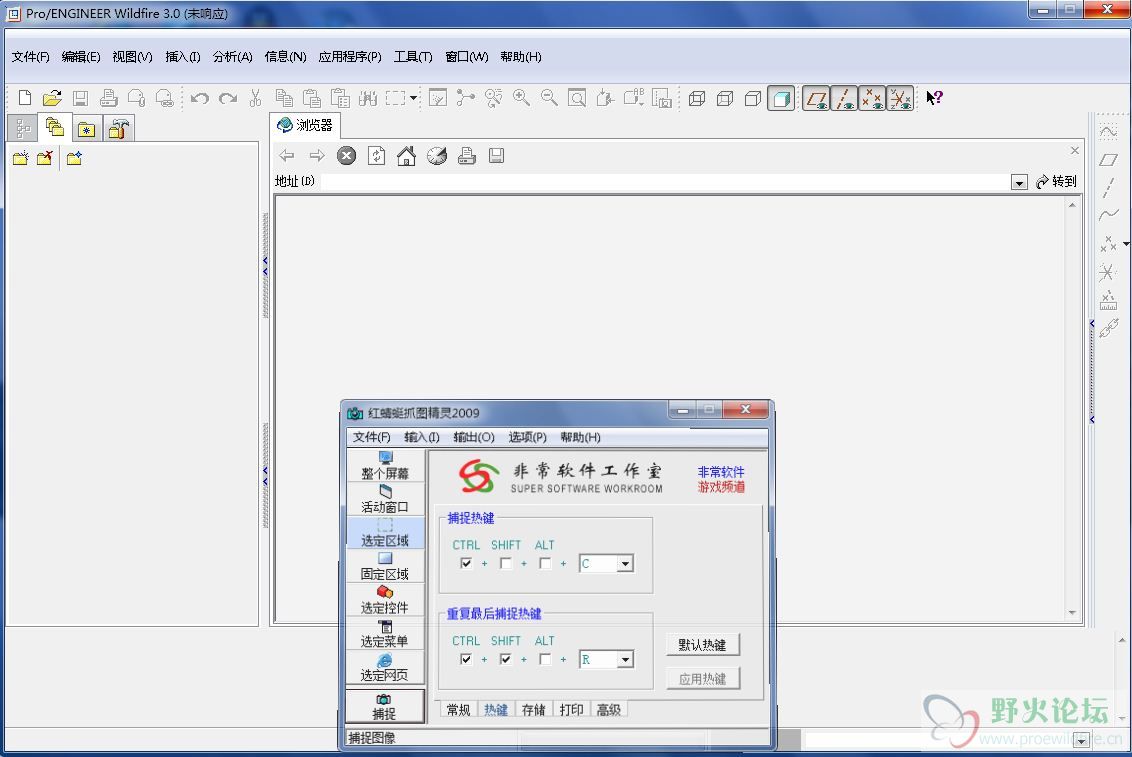Switch to the 常规 tab

[x=458, y=710]
